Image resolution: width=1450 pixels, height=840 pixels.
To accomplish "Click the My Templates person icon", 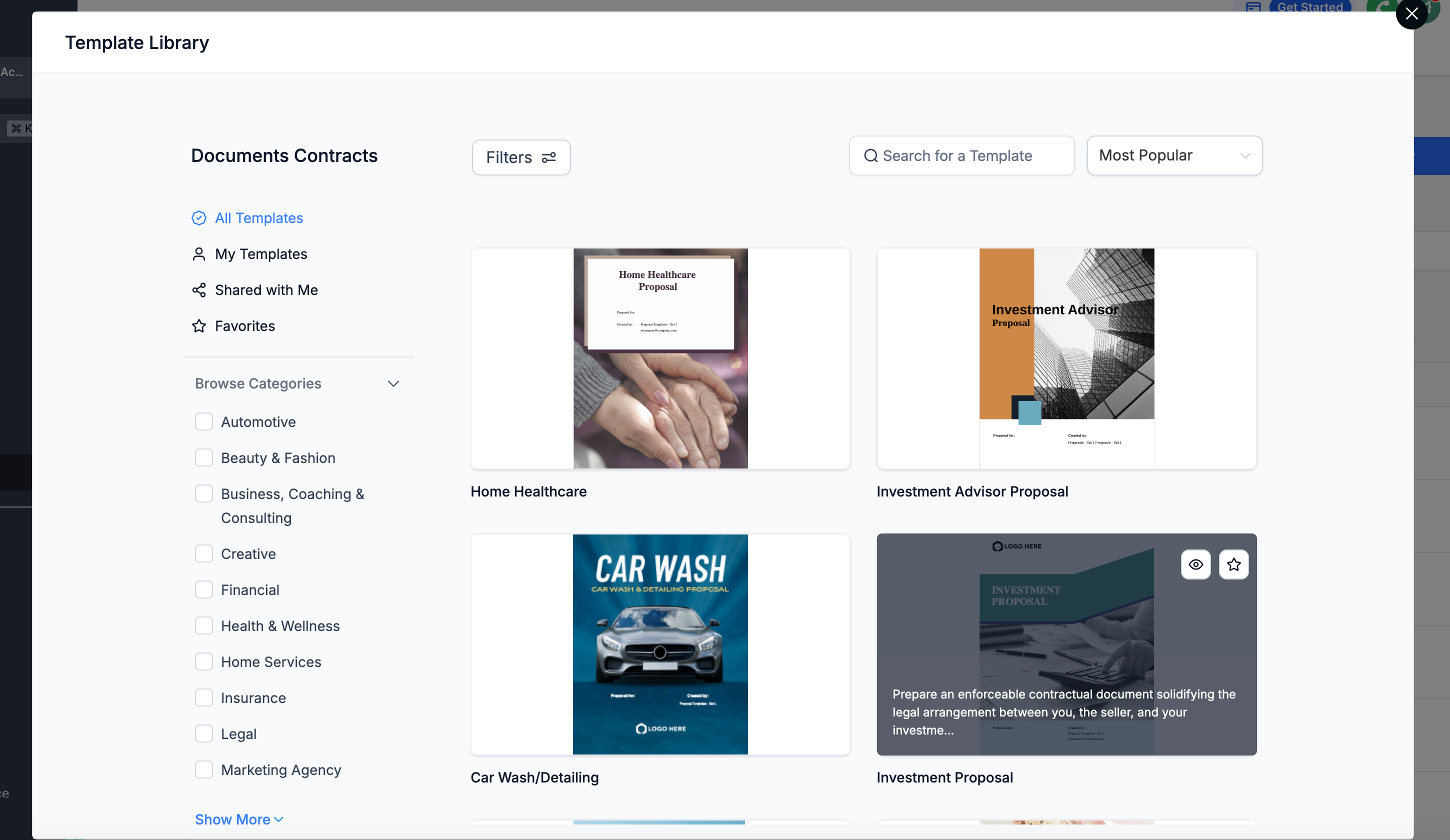I will tap(198, 254).
